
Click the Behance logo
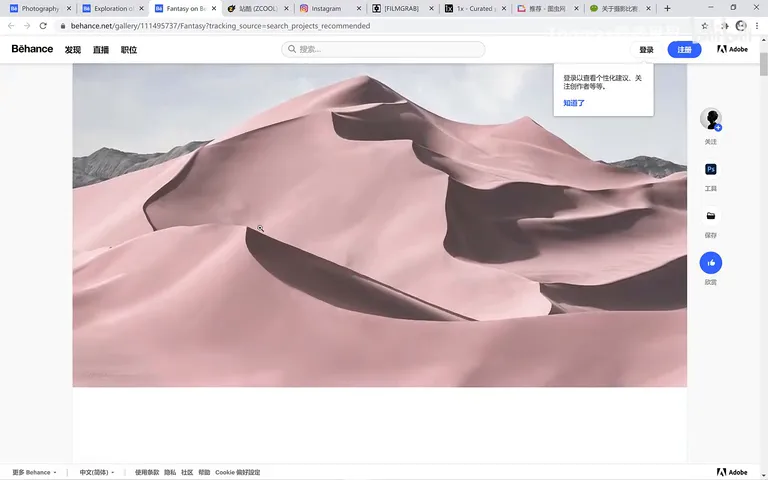[x=32, y=49]
